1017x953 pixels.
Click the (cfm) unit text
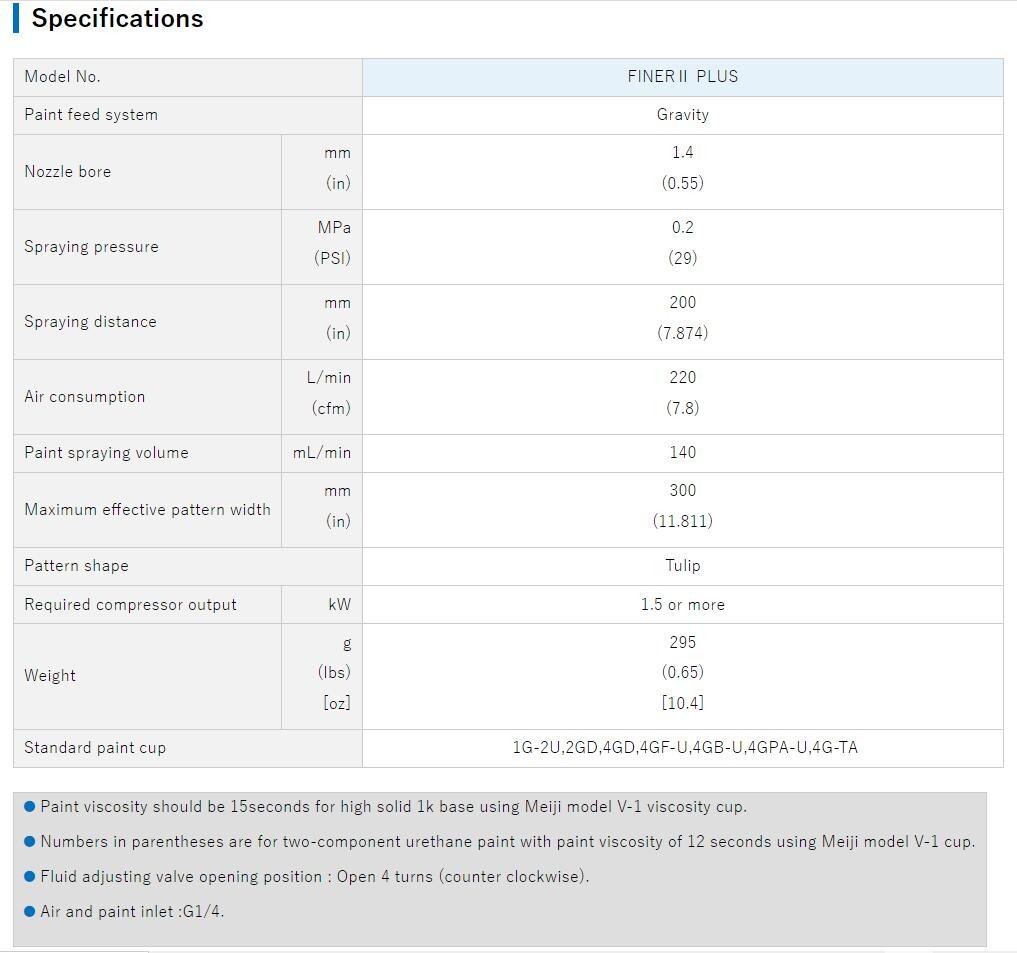(331, 408)
